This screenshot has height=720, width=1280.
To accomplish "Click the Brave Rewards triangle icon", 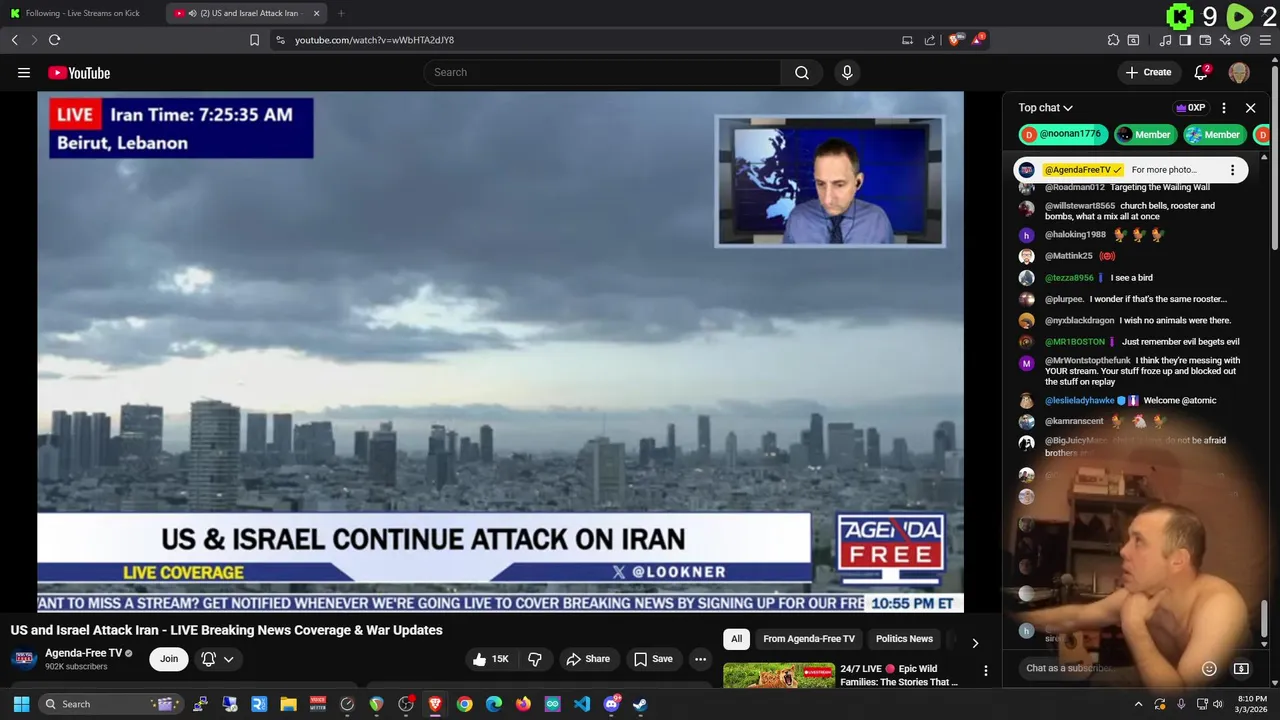I will click(979, 40).
